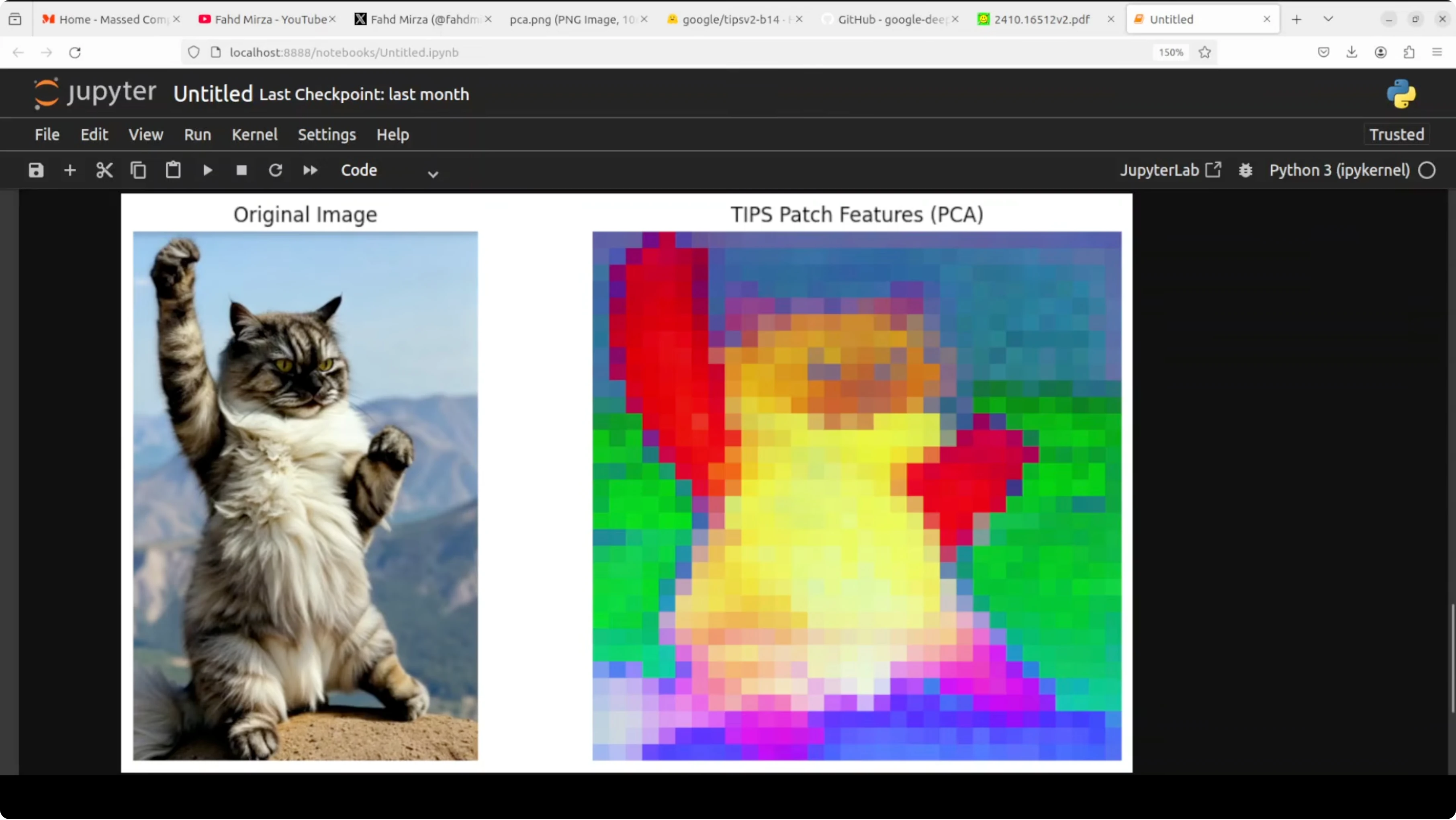Click the Python 3 (ipykernel) kernel name
The width and height of the screenshot is (1456, 820).
[1339, 170]
